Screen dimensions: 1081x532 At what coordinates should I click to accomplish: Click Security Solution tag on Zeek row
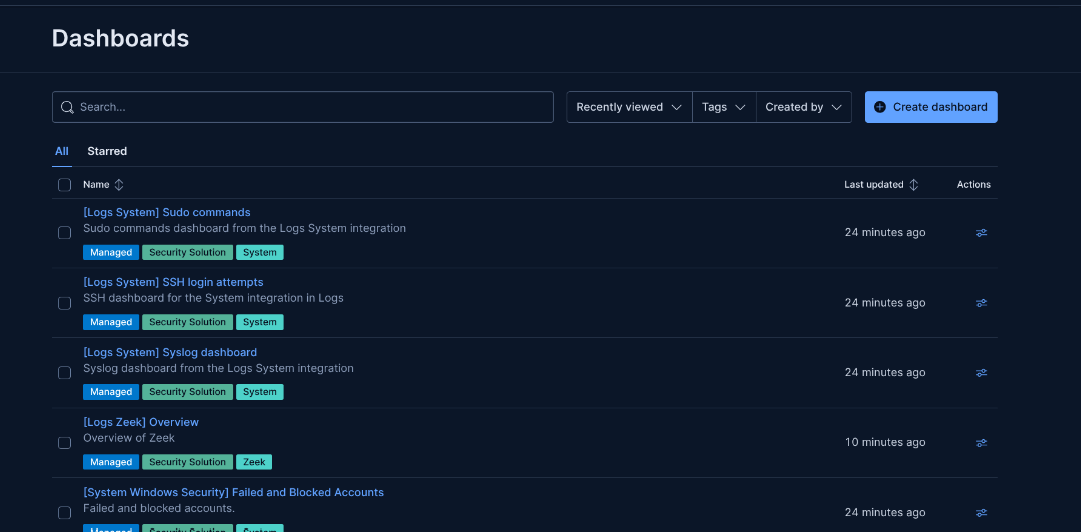click(188, 462)
